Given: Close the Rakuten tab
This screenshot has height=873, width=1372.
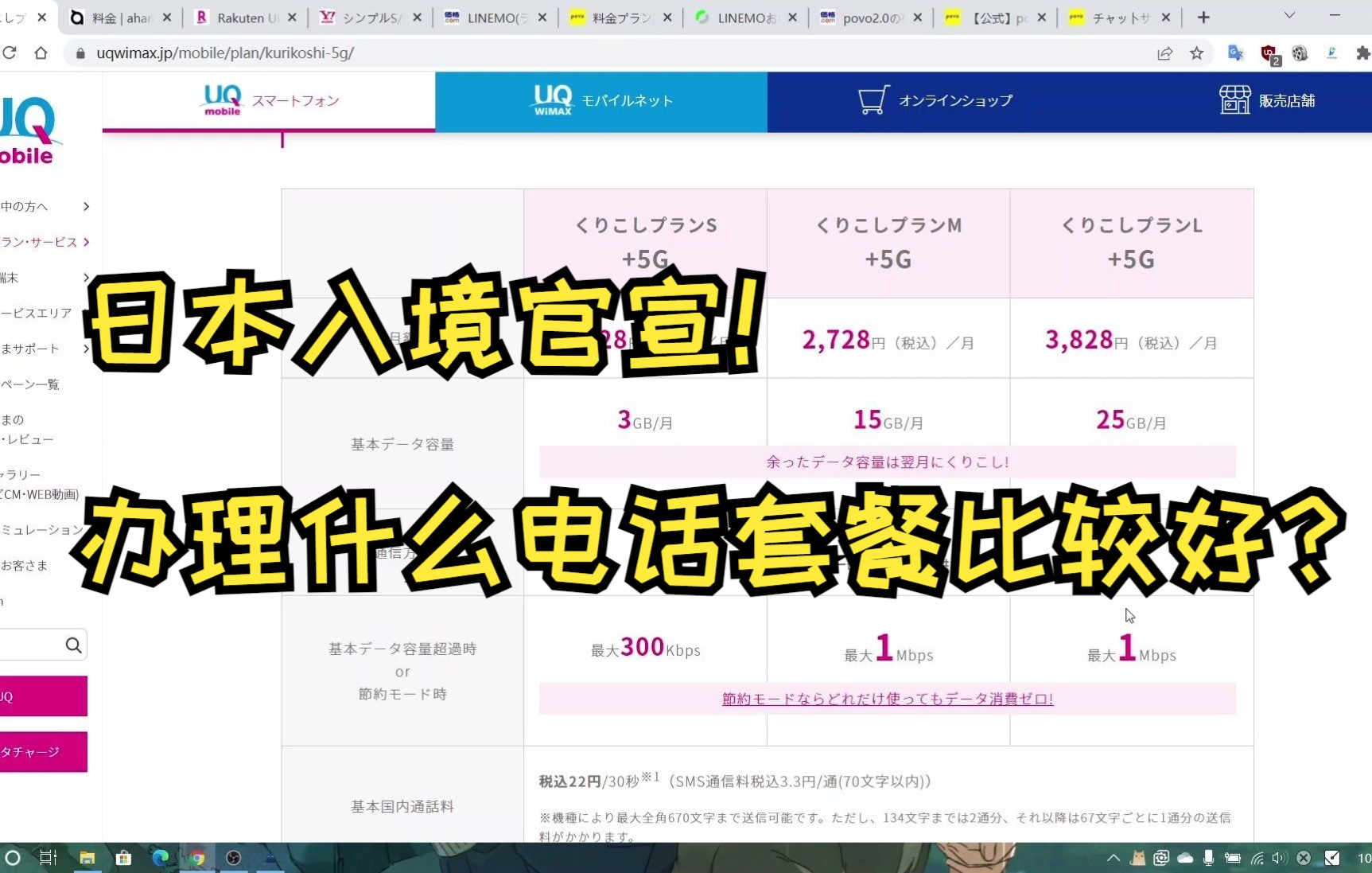Looking at the screenshot, I should coord(292,17).
